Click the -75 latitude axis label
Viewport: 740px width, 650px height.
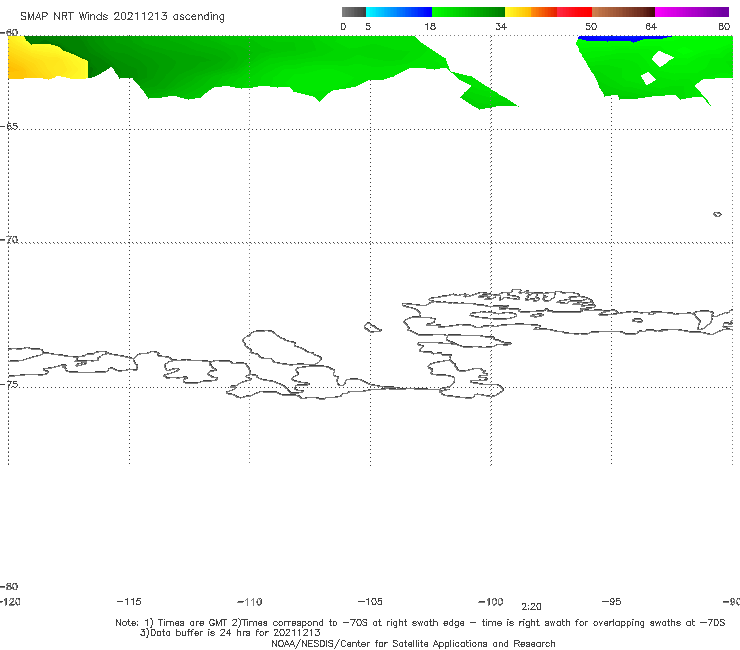(x=9, y=384)
